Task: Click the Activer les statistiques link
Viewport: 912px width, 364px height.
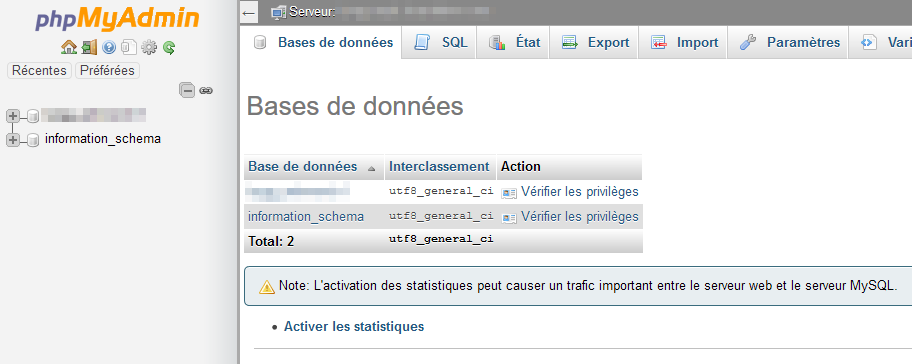Action: click(354, 327)
